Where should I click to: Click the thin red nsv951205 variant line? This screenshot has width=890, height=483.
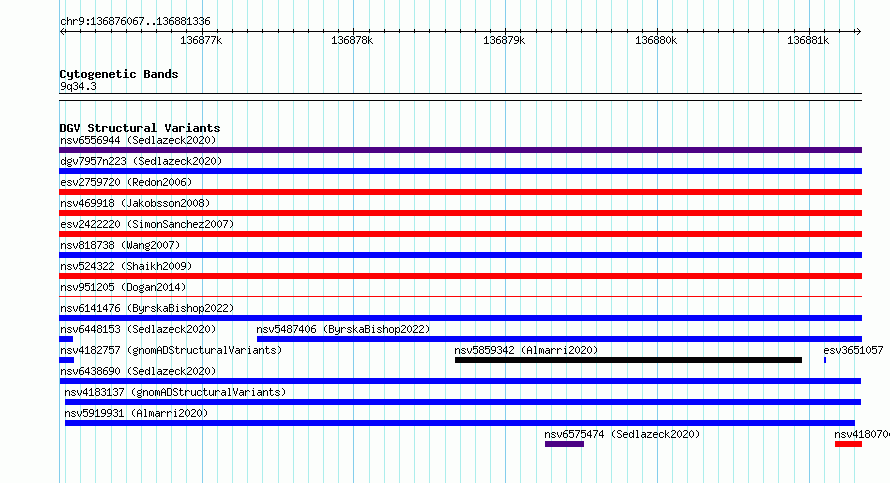click(x=460, y=296)
